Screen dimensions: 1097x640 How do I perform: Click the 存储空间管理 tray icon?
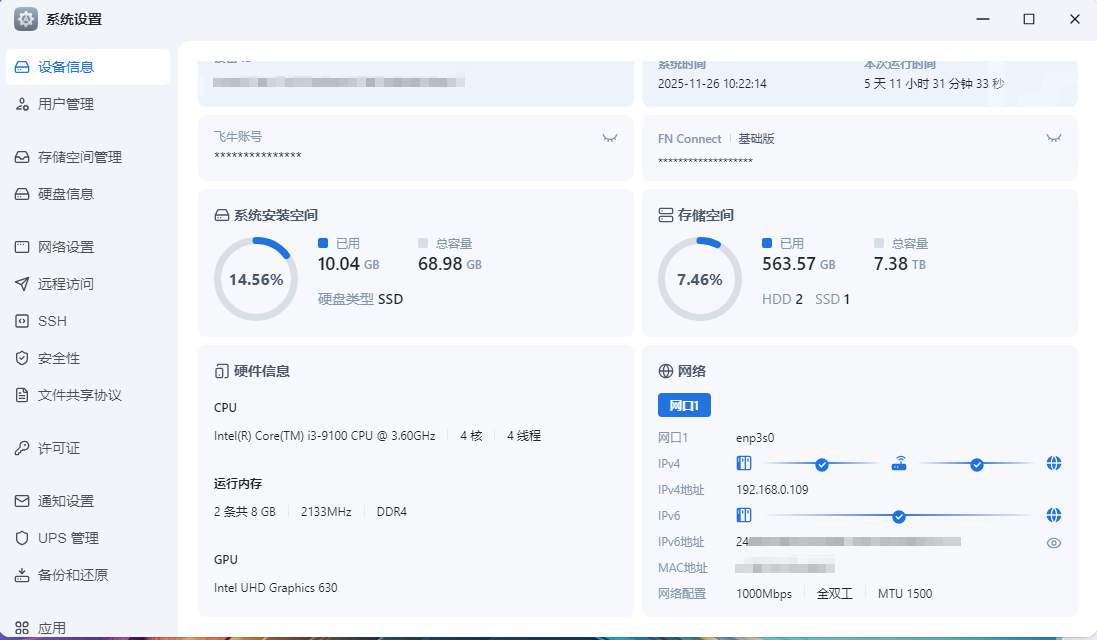22,157
